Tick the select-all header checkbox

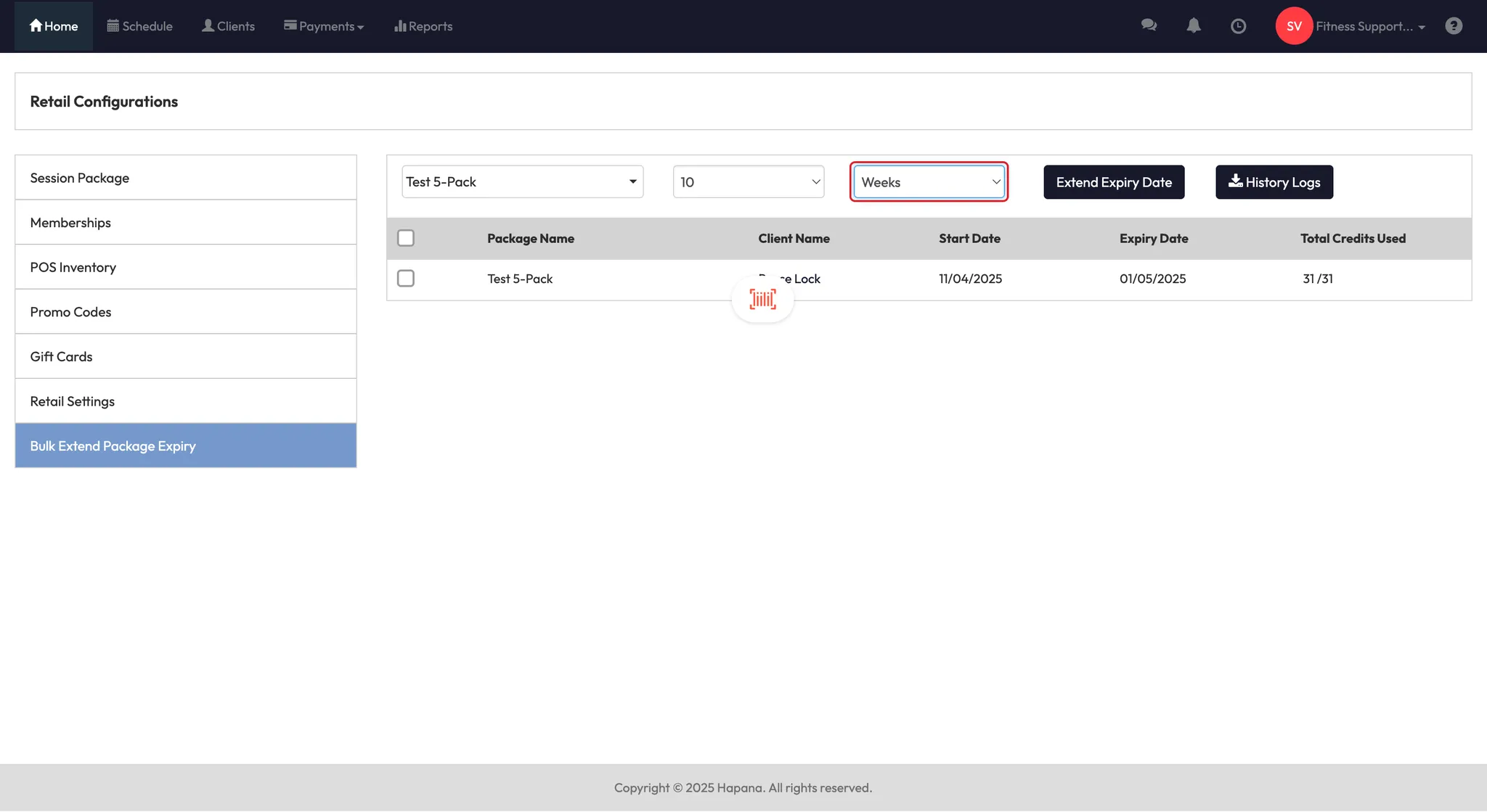point(406,238)
